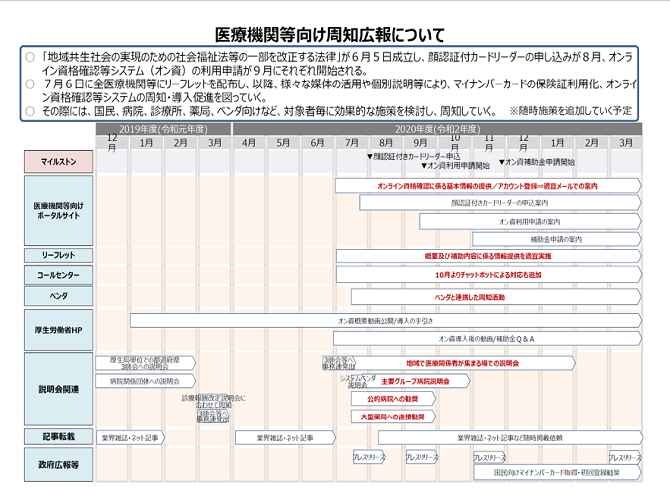Click the 10月よりチャットボットによる対応も追加 bar

coord(488,275)
